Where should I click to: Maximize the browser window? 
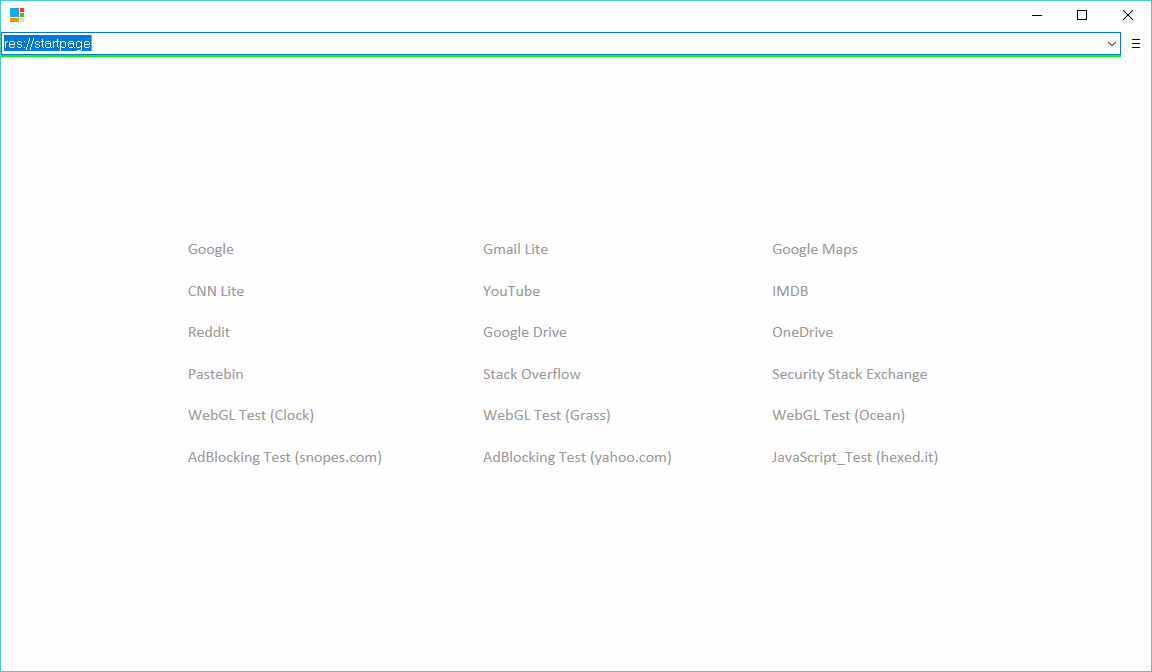1081,15
